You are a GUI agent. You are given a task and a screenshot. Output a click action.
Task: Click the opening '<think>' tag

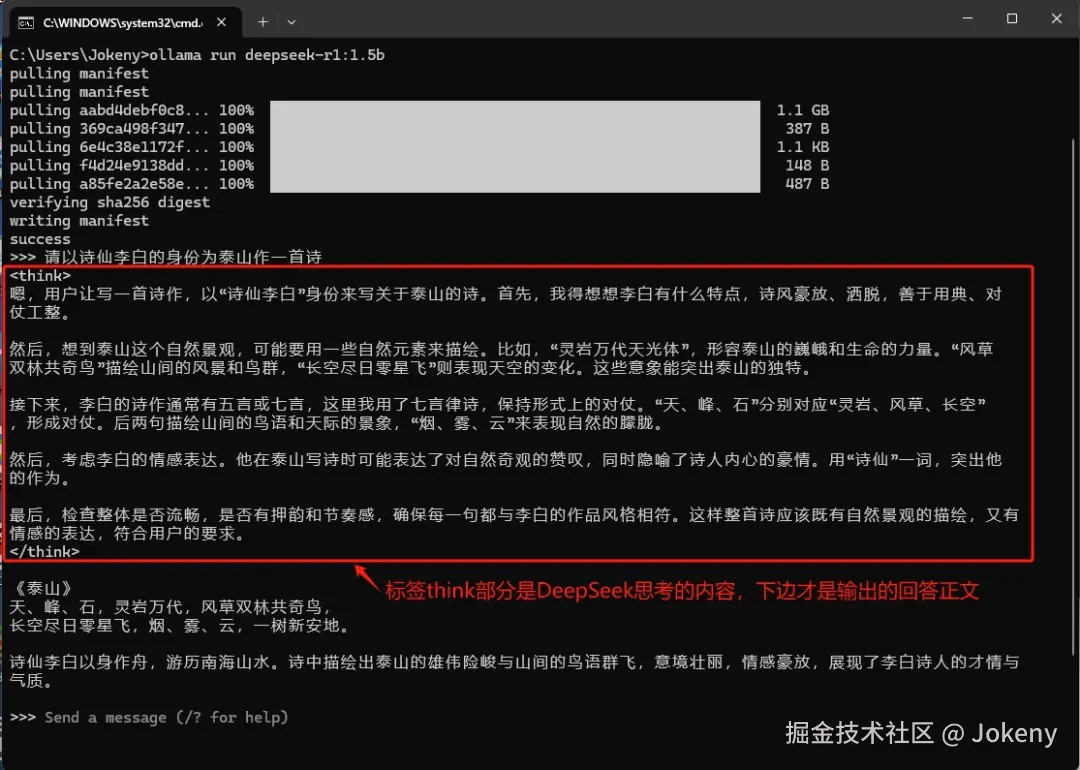coord(40,275)
